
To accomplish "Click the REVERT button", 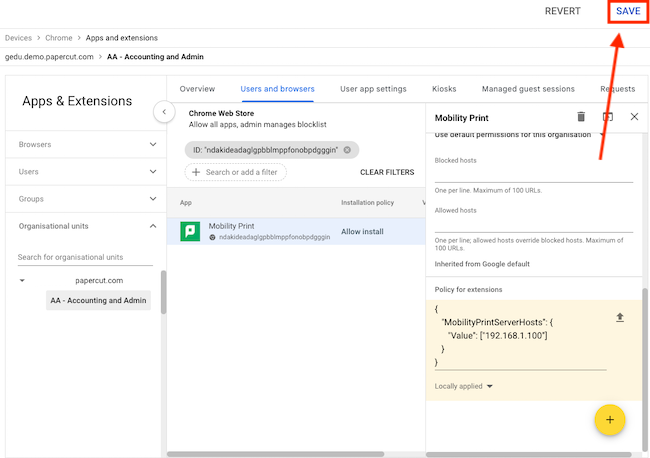I will [x=562, y=11].
